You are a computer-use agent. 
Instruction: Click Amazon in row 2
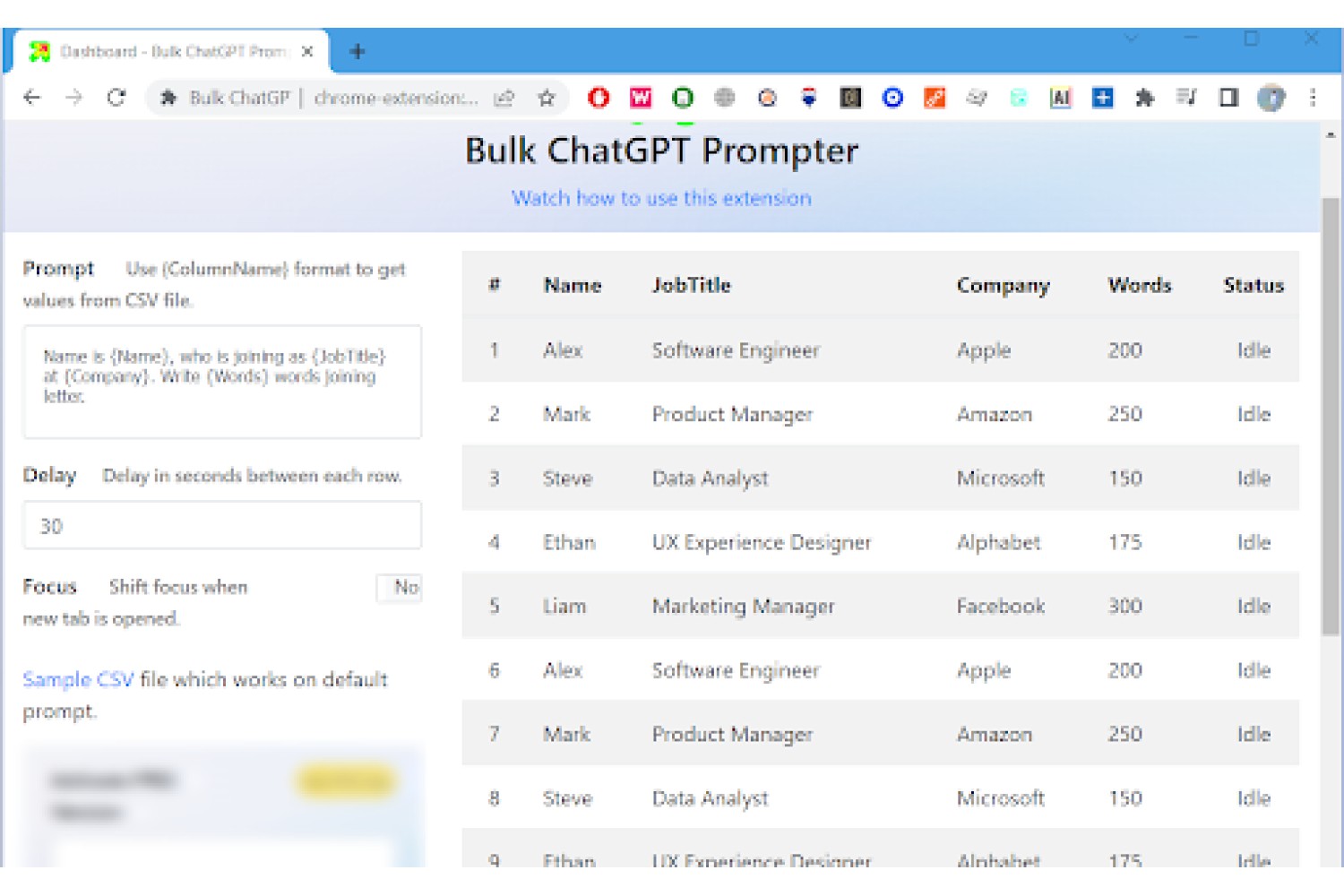tap(995, 414)
